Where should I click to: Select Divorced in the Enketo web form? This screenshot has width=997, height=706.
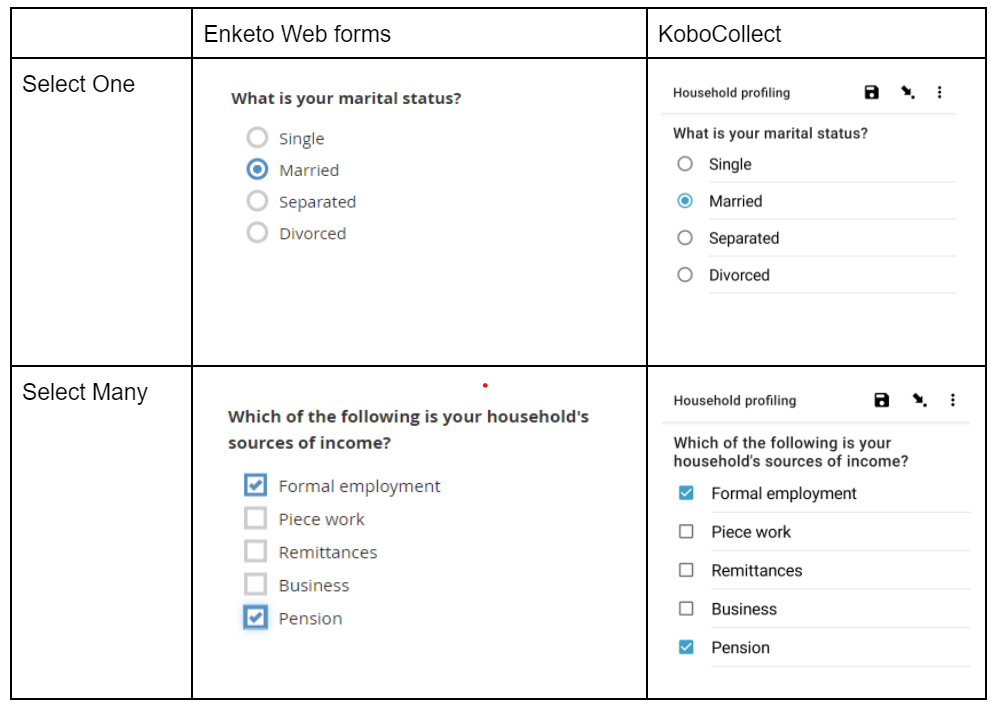(x=257, y=233)
